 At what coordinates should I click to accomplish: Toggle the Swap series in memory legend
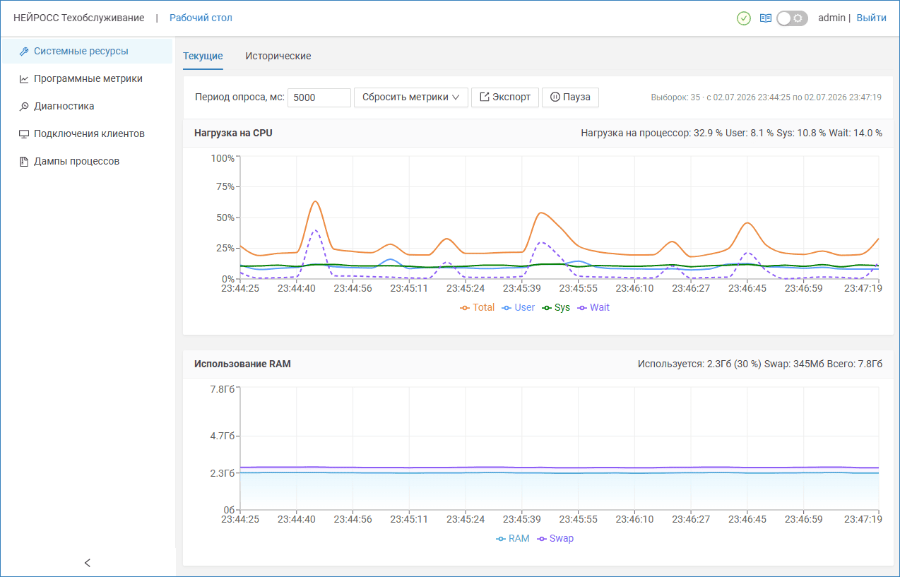(x=555, y=539)
